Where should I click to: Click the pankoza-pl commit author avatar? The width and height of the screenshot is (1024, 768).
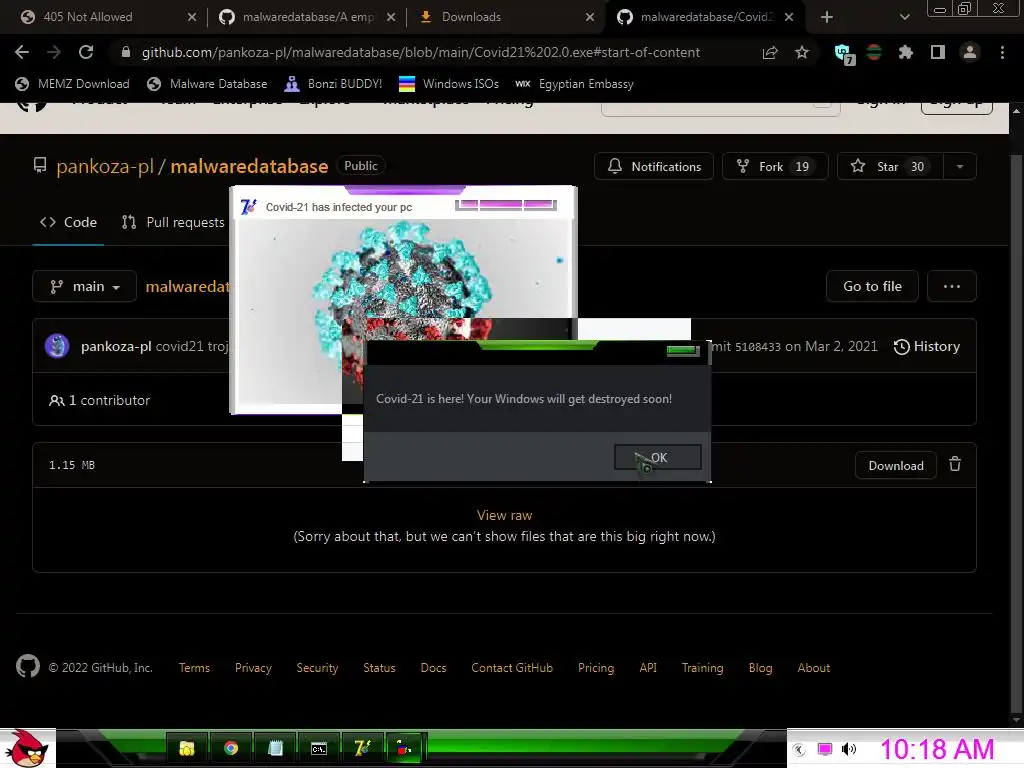57,345
